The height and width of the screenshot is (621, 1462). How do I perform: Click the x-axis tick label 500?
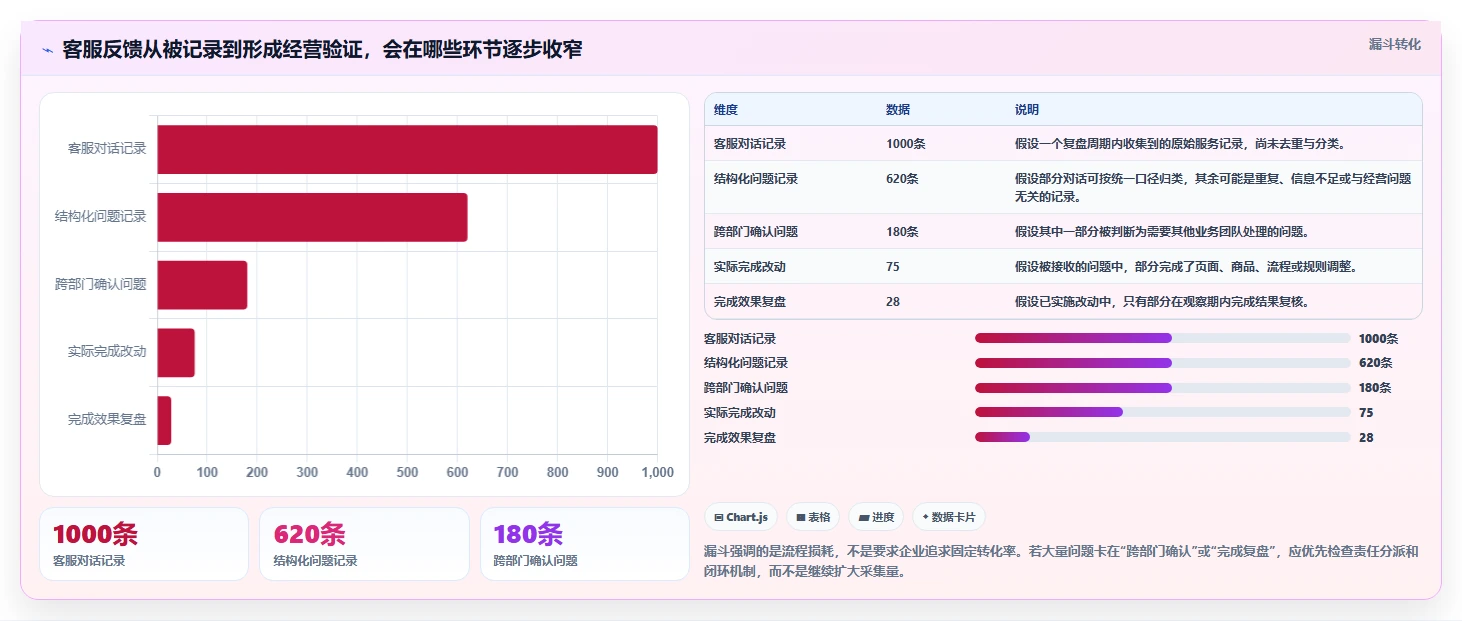tap(407, 473)
